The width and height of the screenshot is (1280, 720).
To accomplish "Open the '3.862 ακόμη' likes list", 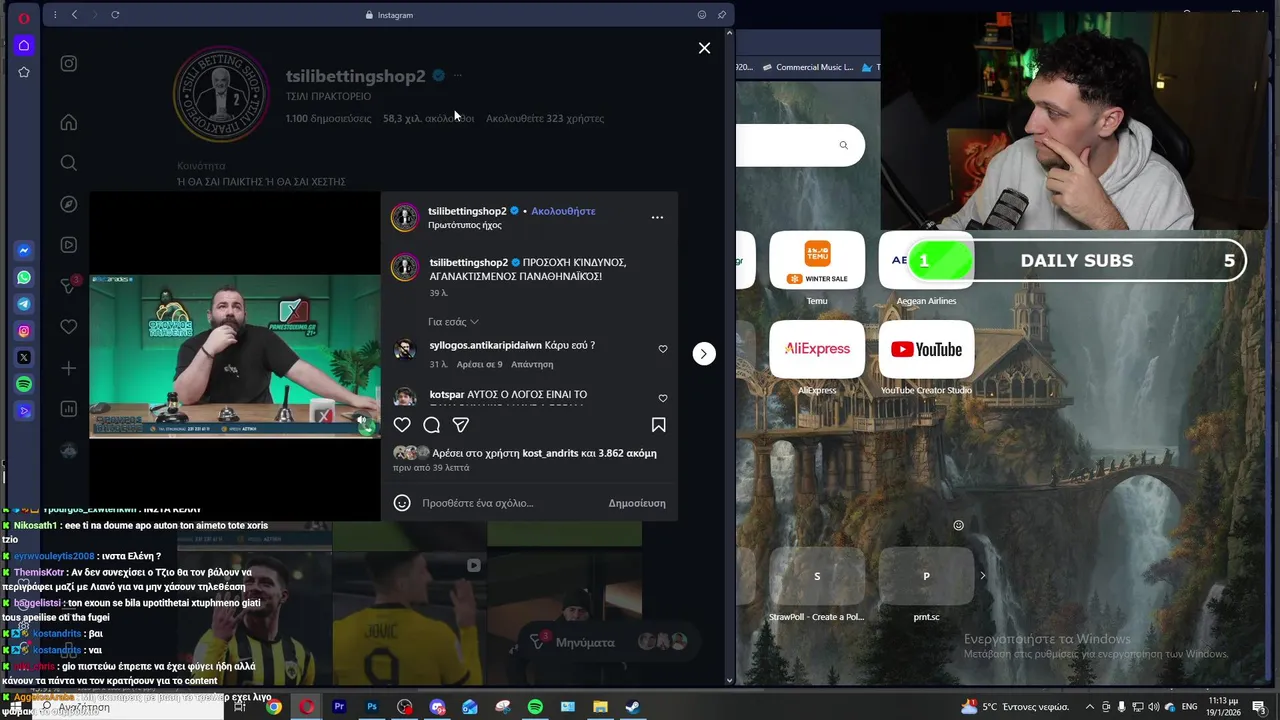I will [x=627, y=453].
